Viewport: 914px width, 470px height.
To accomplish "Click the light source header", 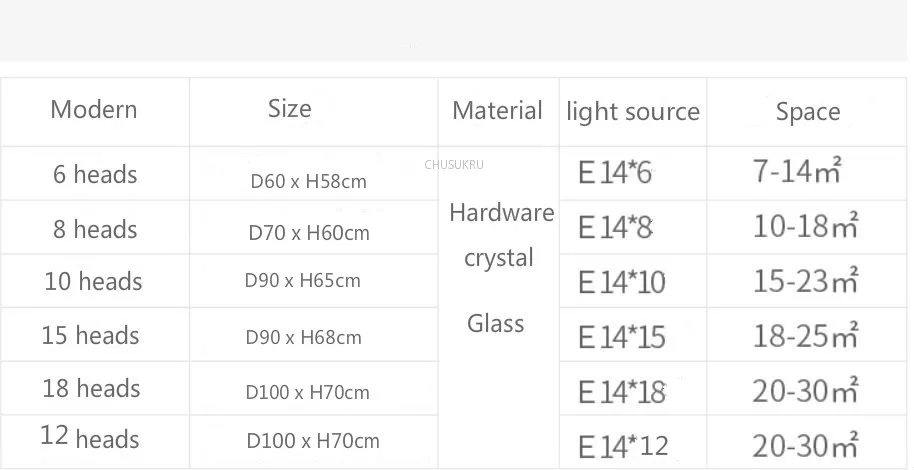I will (x=633, y=111).
